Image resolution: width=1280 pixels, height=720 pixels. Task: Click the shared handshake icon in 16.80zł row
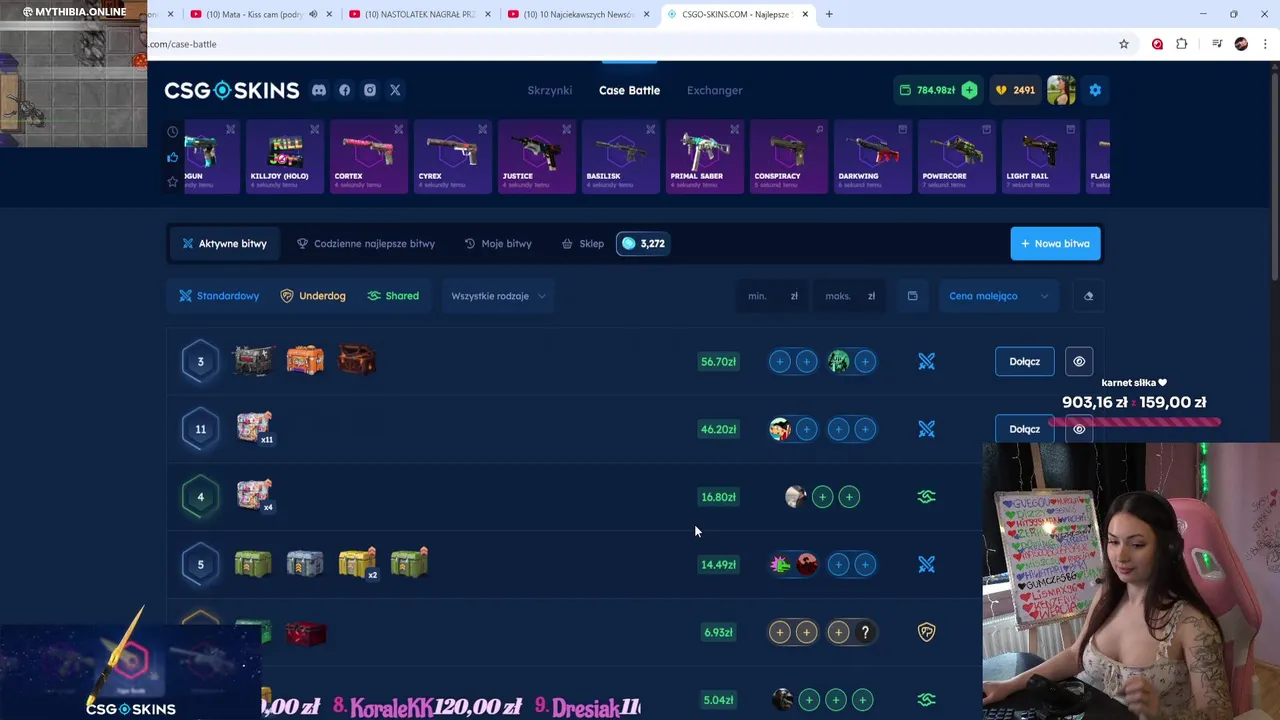927,497
